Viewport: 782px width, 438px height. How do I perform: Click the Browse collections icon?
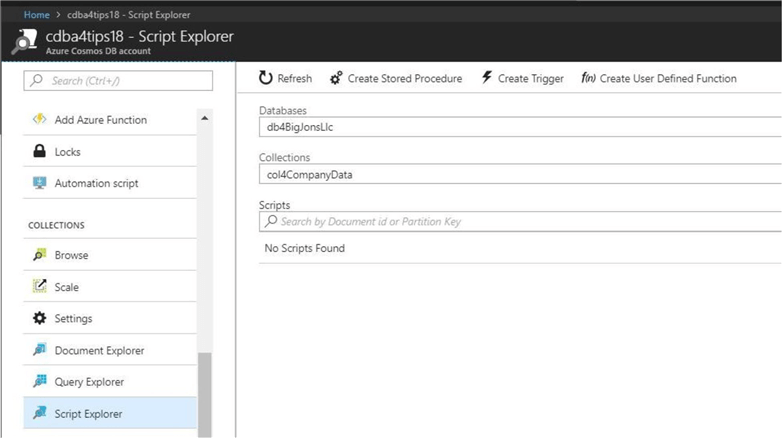click(39, 255)
